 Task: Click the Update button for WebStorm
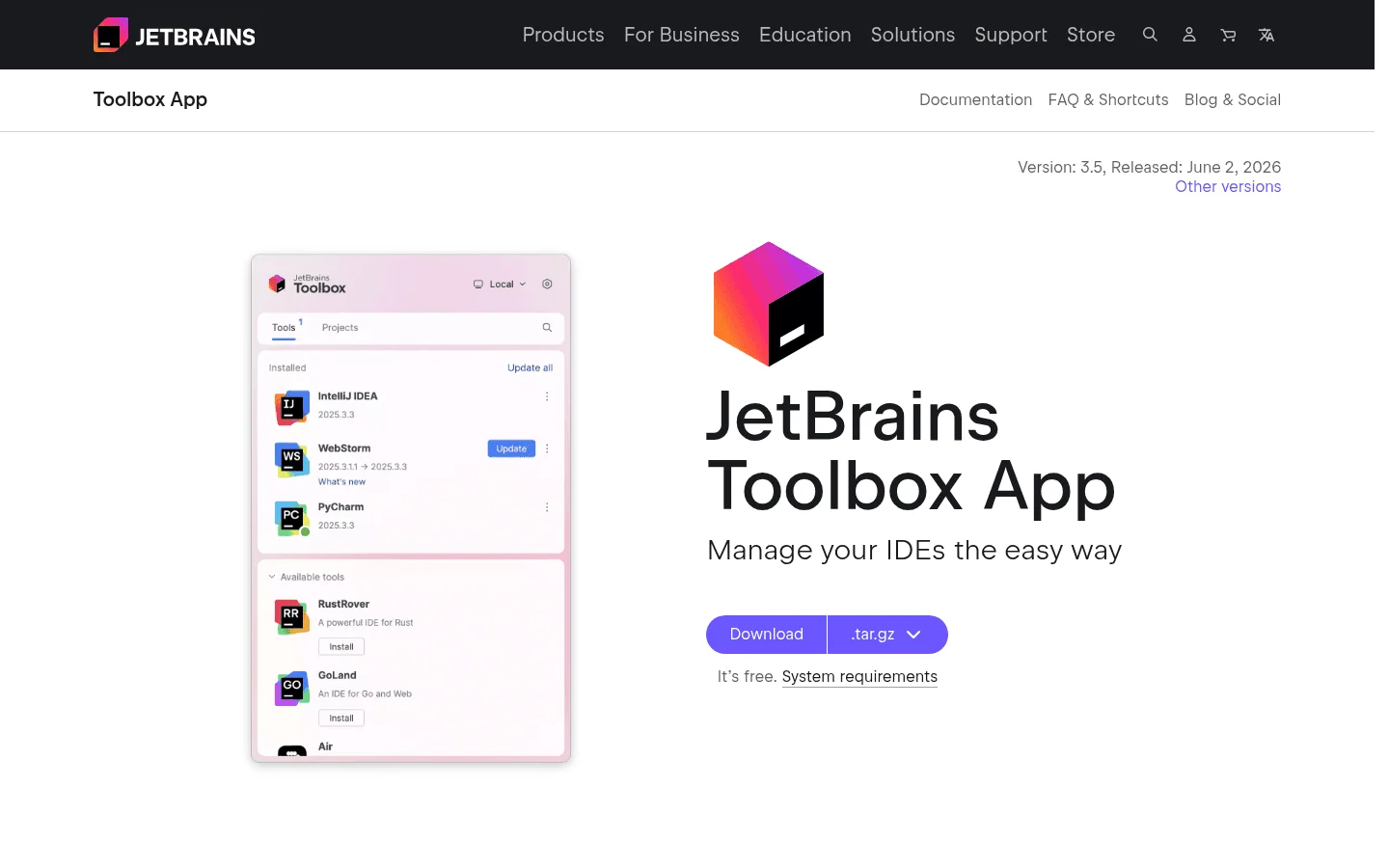coord(511,448)
